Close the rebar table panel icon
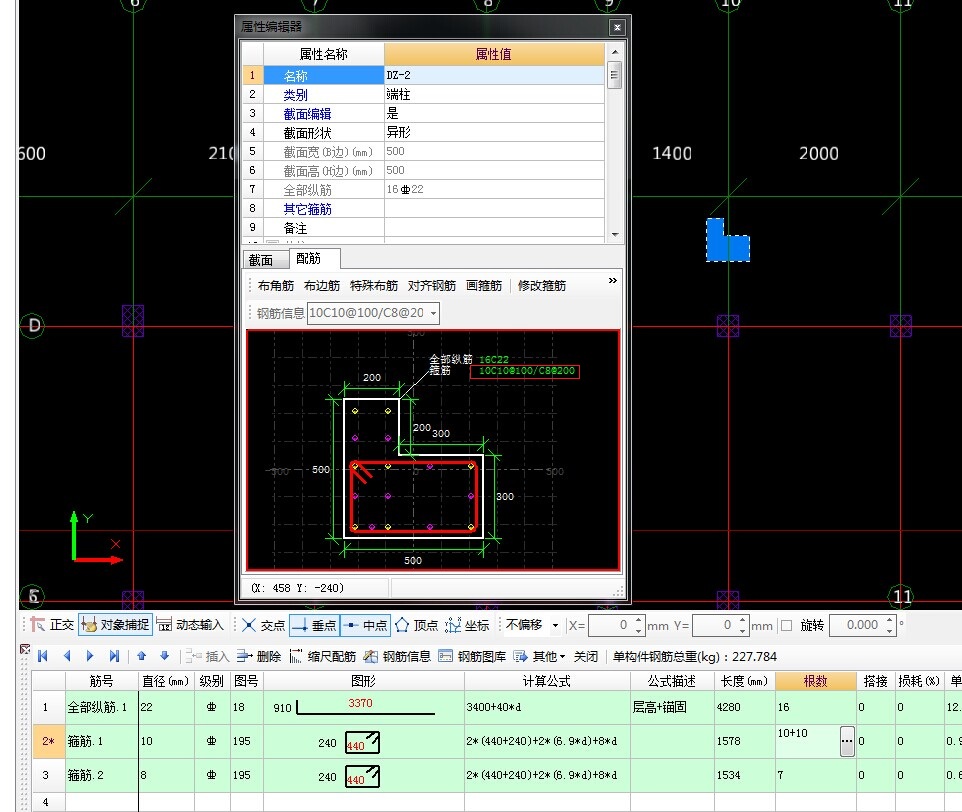962x812 pixels. coord(25,649)
